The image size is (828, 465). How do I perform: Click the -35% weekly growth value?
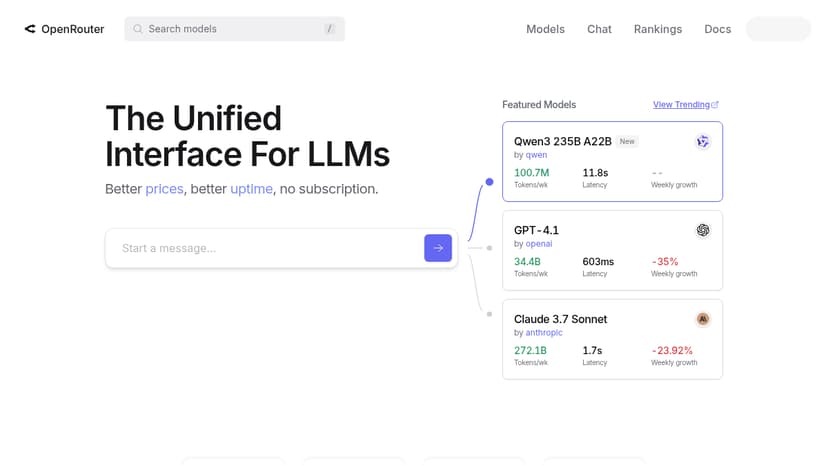point(664,261)
